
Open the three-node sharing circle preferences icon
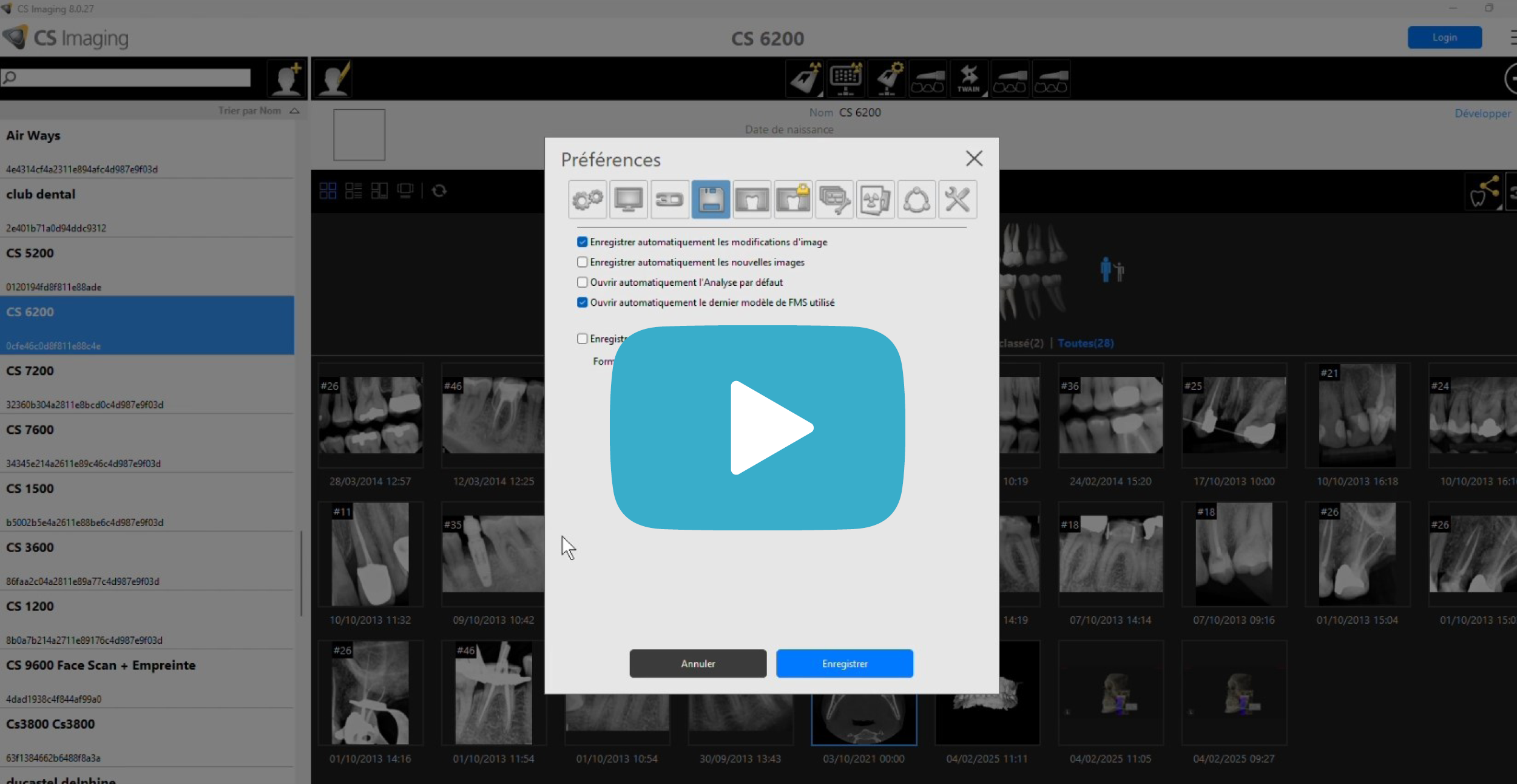[x=916, y=199]
